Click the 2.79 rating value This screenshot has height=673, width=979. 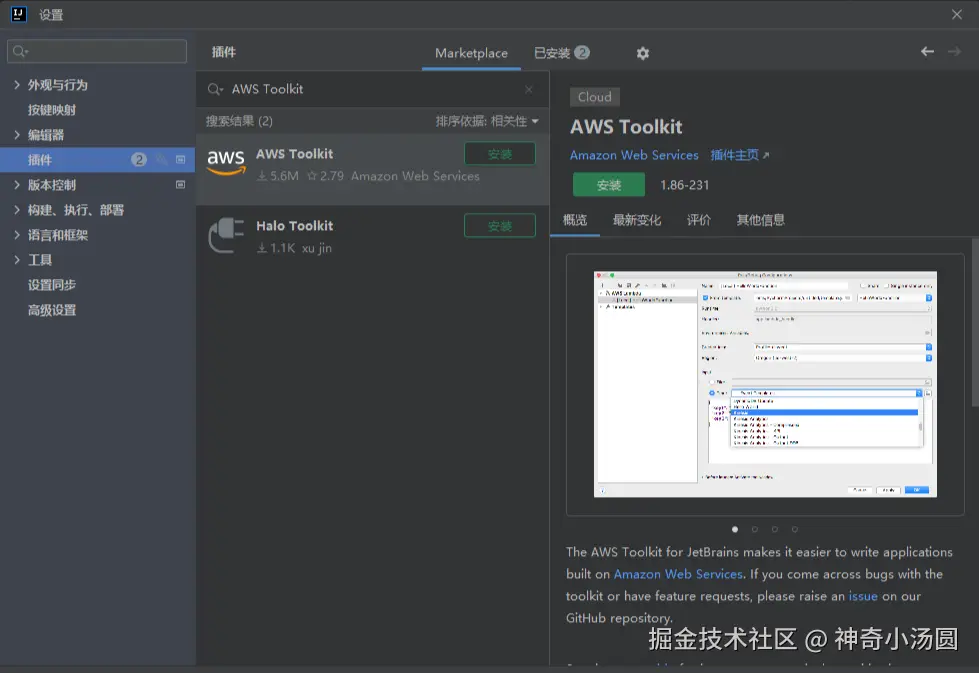coord(332,176)
